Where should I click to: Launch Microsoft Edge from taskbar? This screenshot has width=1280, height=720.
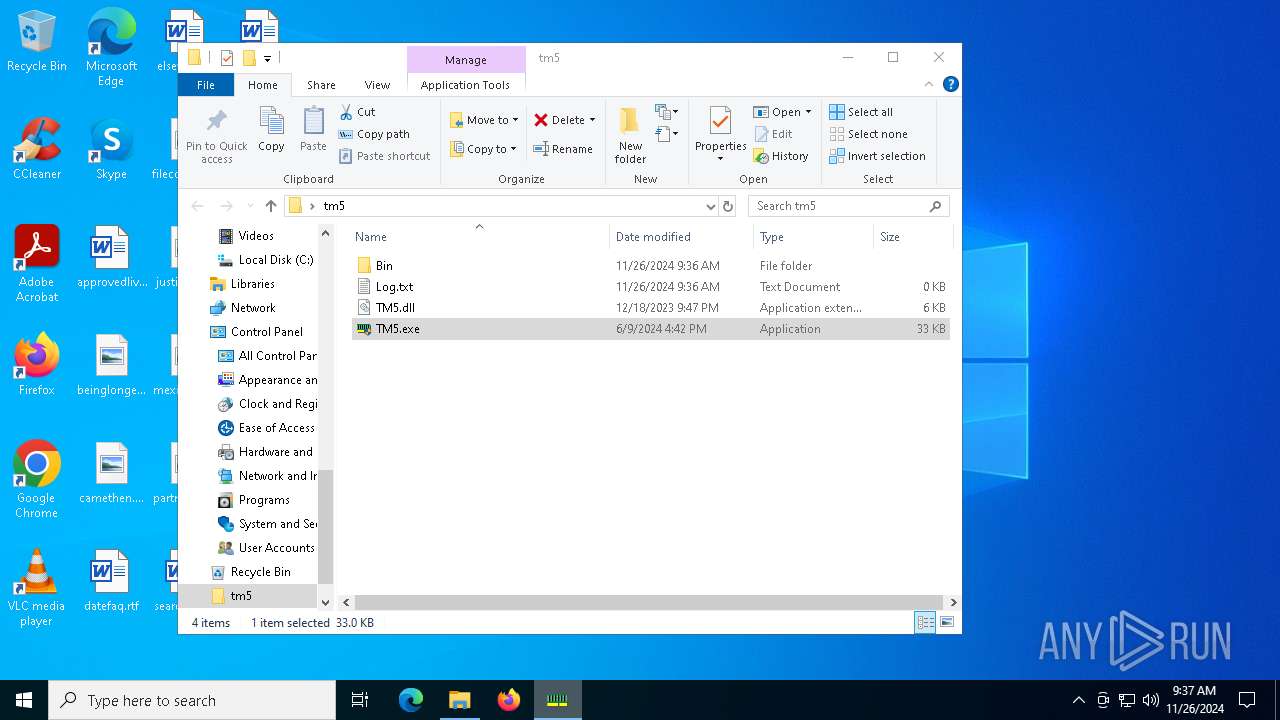pyautogui.click(x=411, y=700)
